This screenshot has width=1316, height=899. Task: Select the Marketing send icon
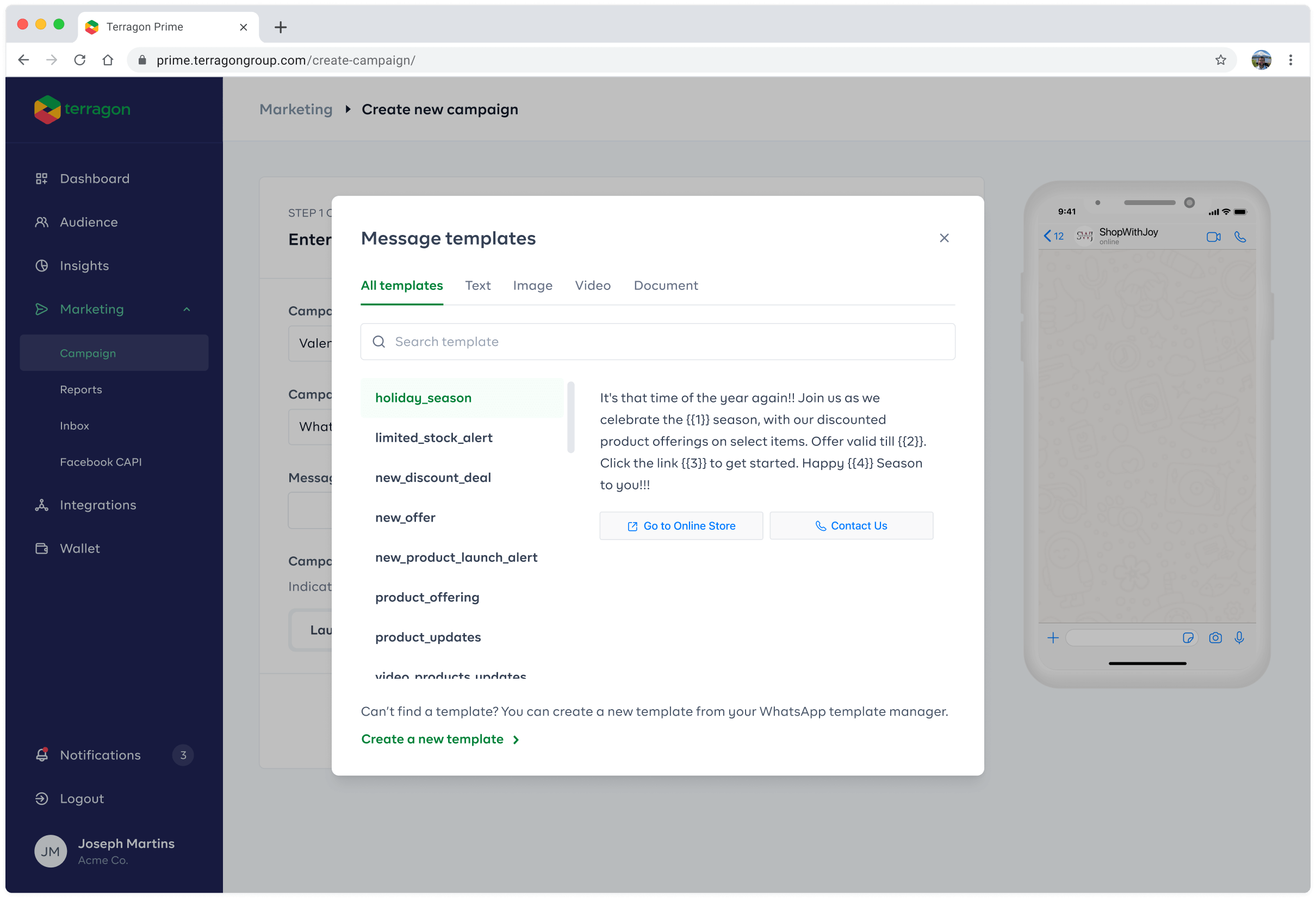pos(41,309)
